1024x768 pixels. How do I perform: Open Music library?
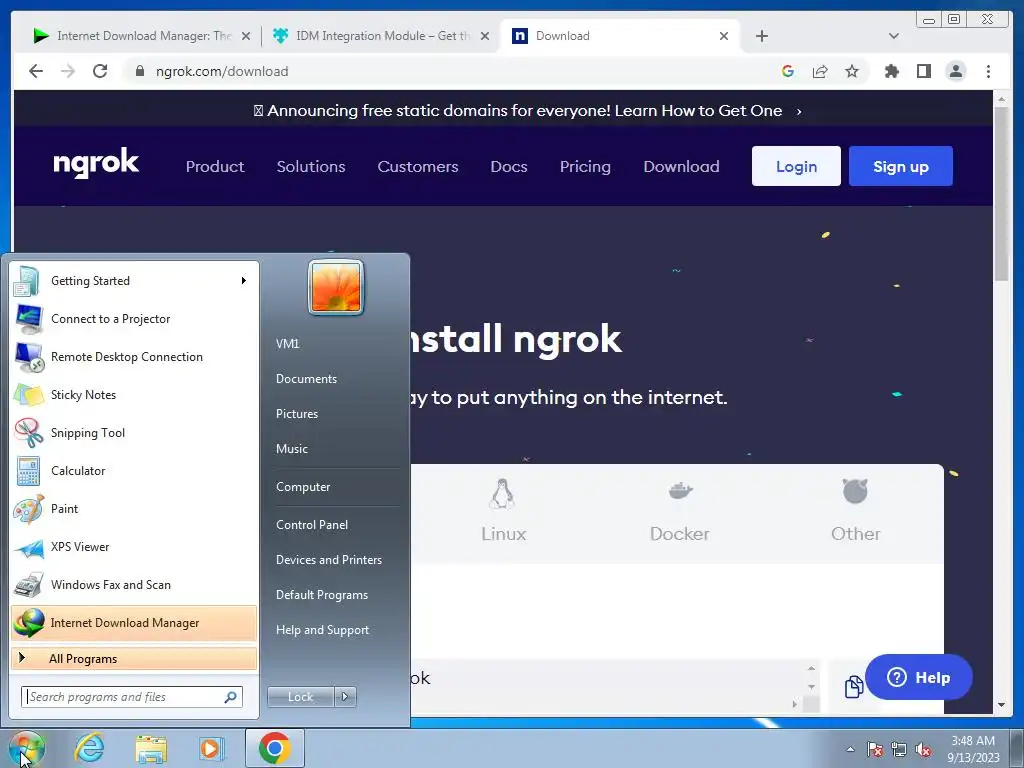291,449
